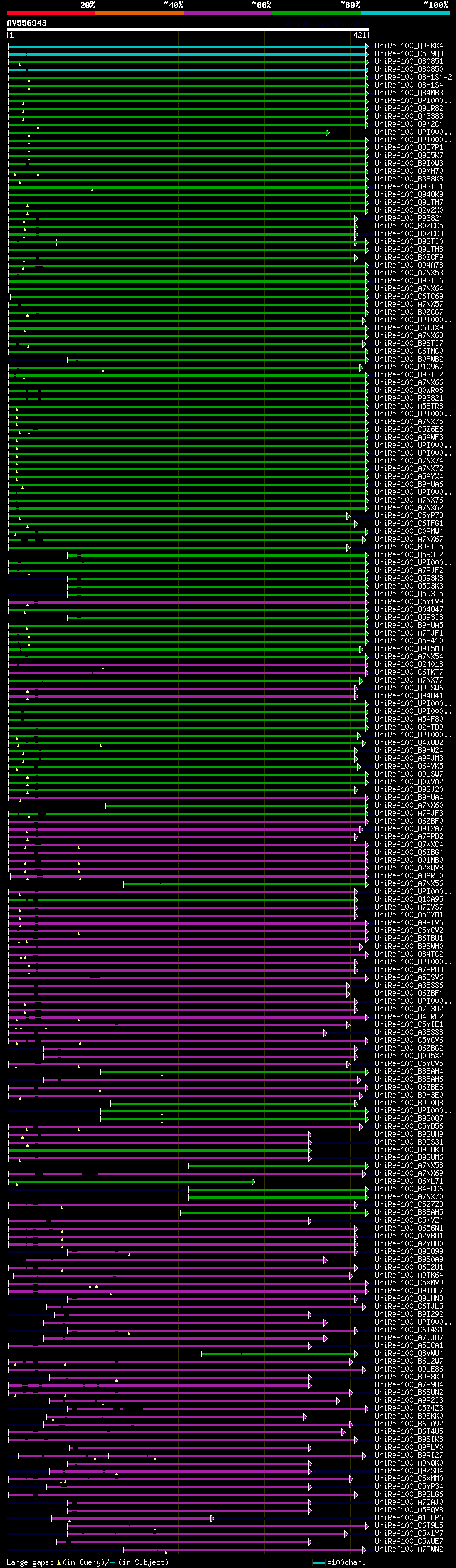
Task: Click label UniRef100_A9PIV6
Action: 409,922
